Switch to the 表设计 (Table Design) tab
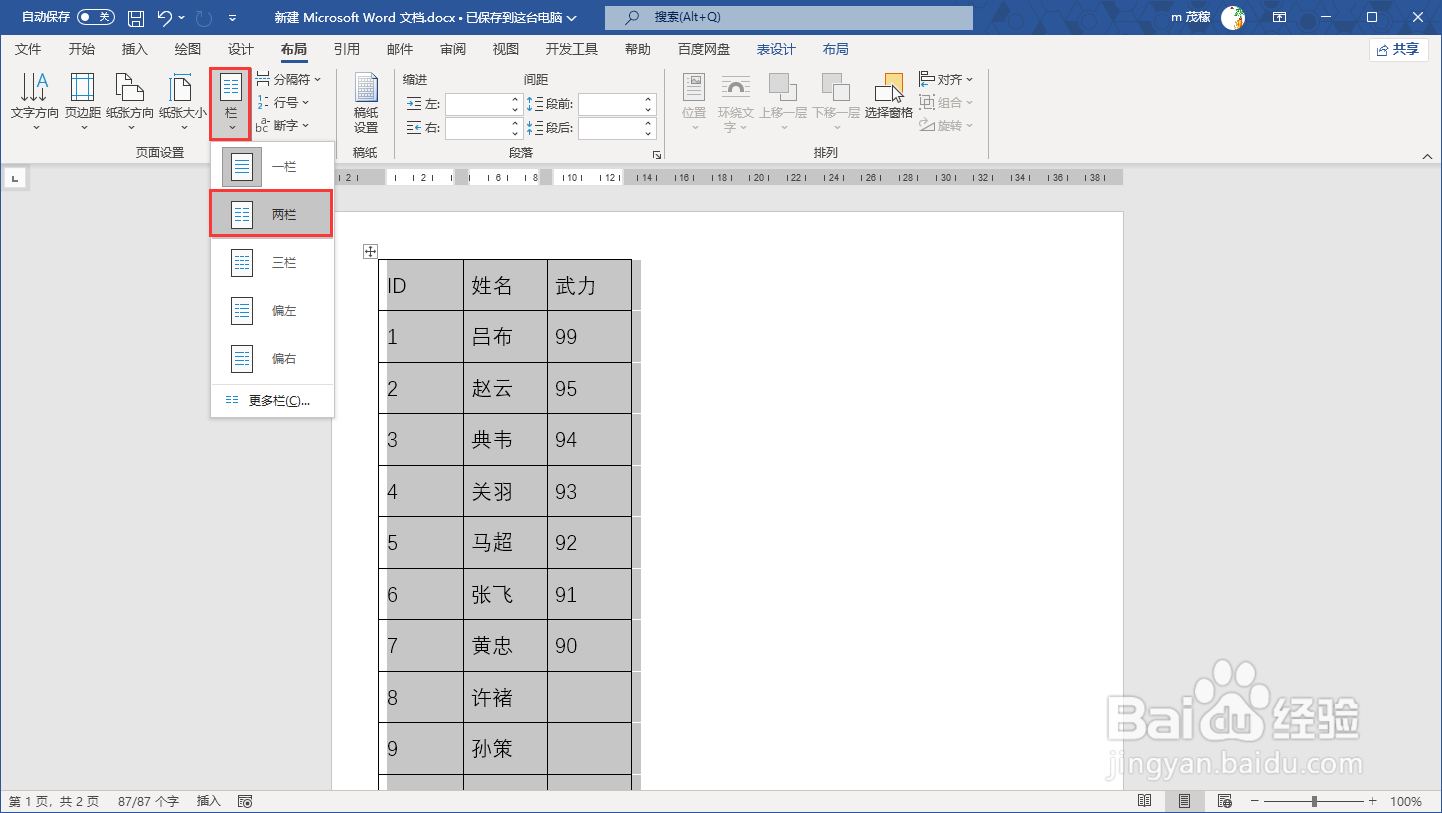1442x813 pixels. [776, 47]
